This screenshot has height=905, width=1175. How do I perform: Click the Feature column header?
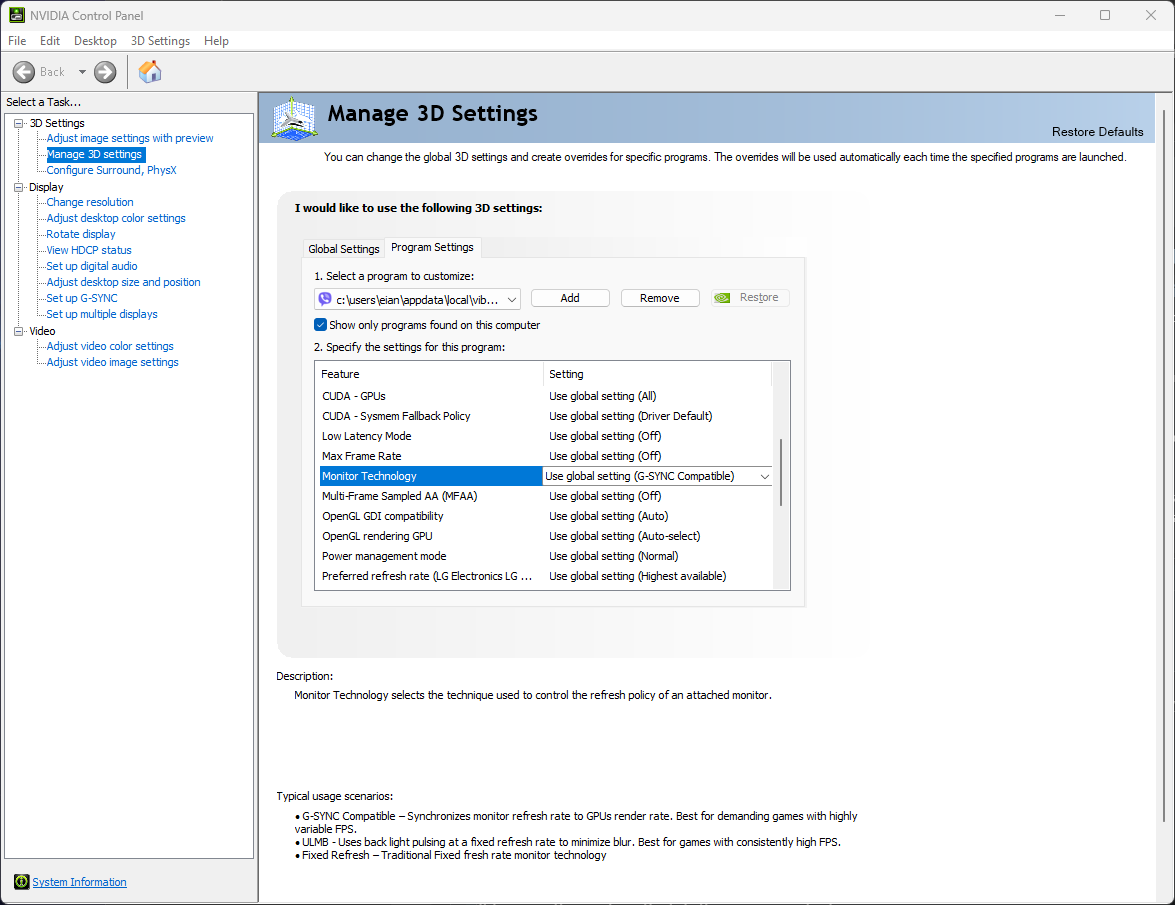429,374
